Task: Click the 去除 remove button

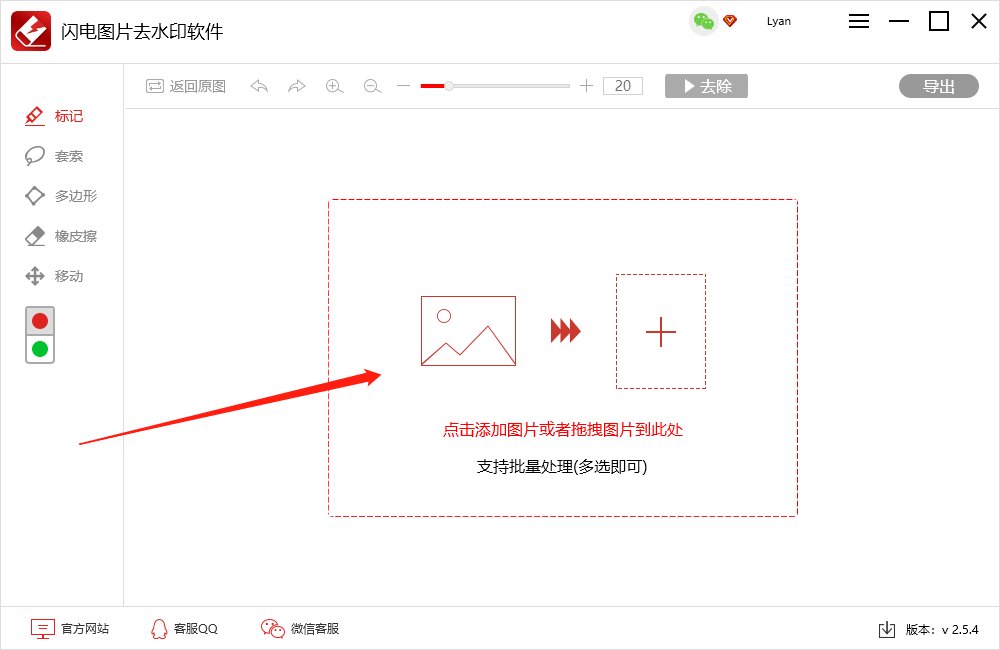Action: 706,86
